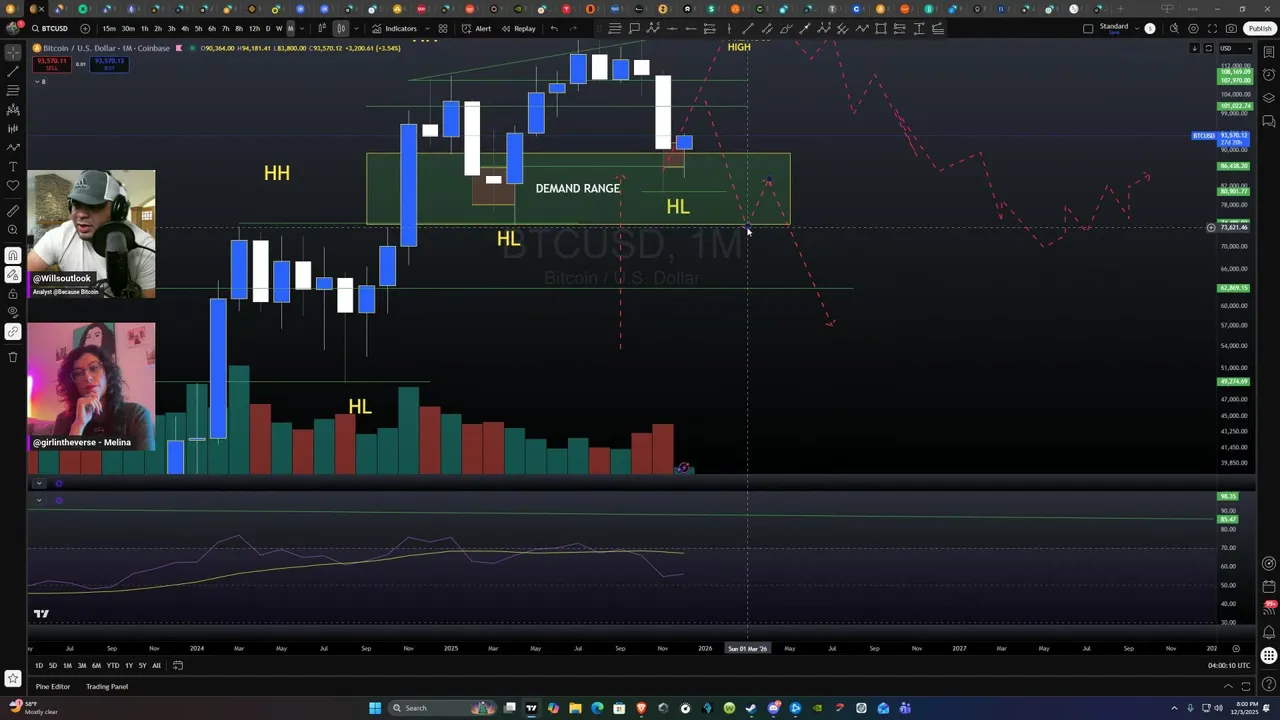Undo the last chart action
This screenshot has height=720, width=1280.
tap(554, 28)
